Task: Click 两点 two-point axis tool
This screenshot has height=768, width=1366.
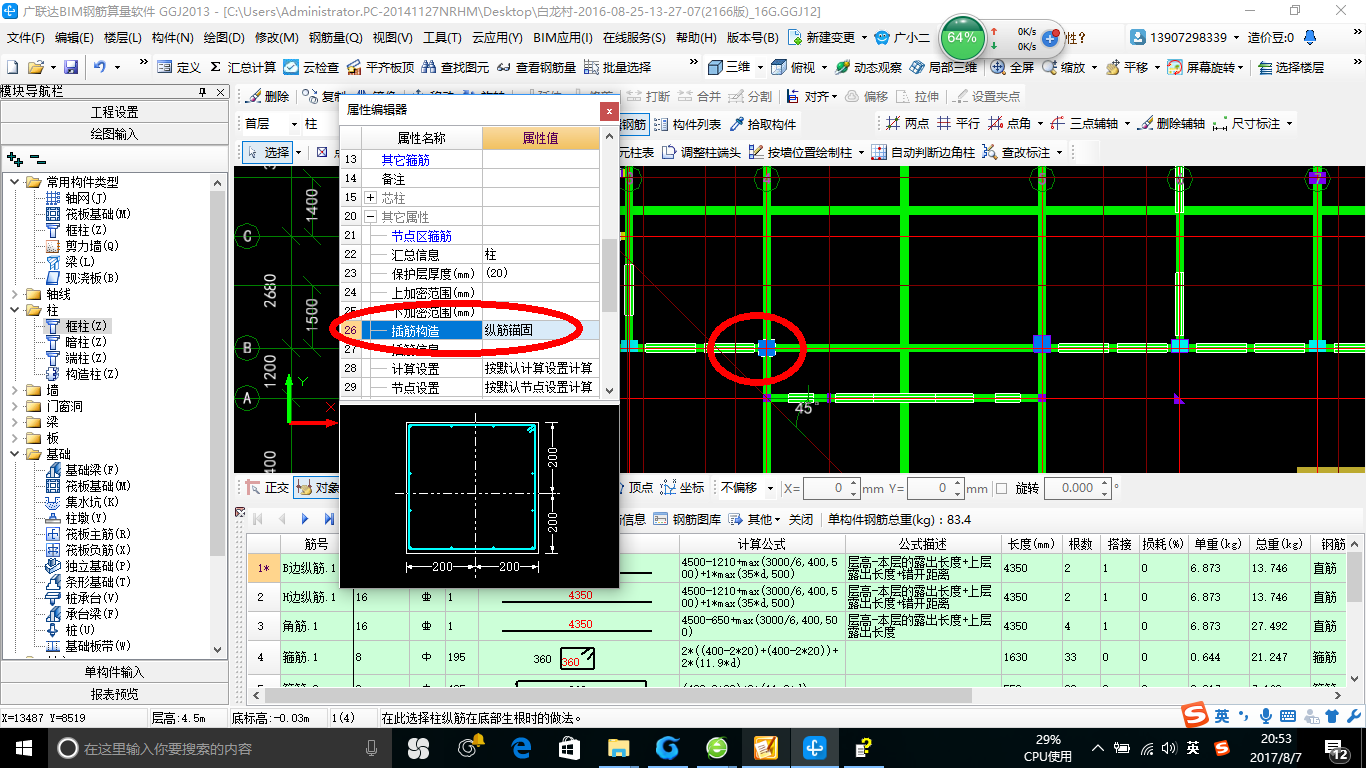Action: [907, 124]
